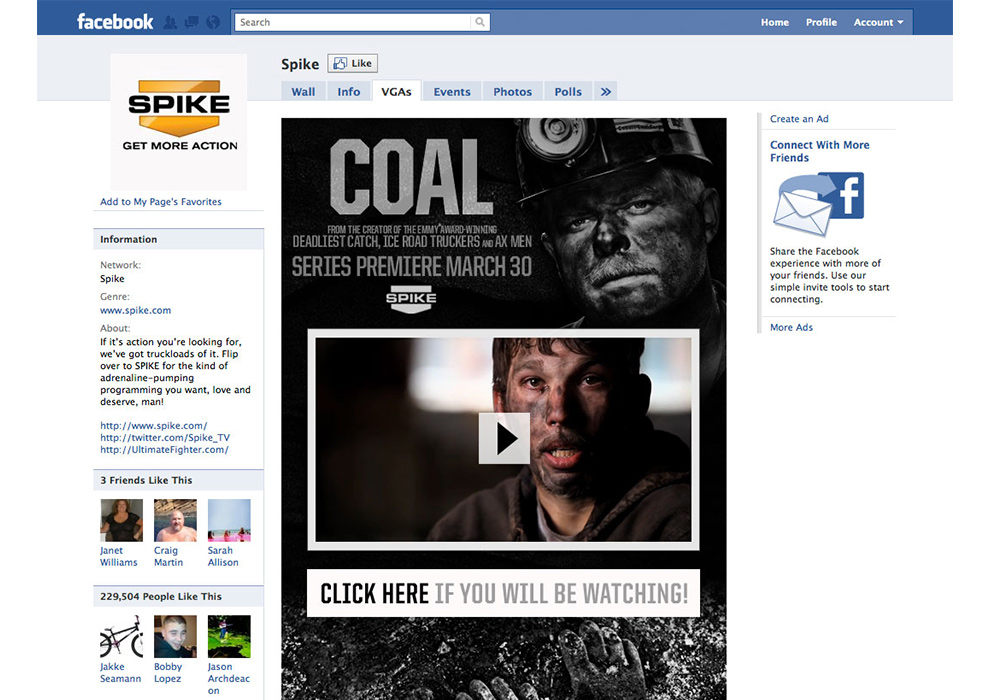The image size is (990, 700).
Task: Open http://www.spike.com/ link
Action: (153, 425)
